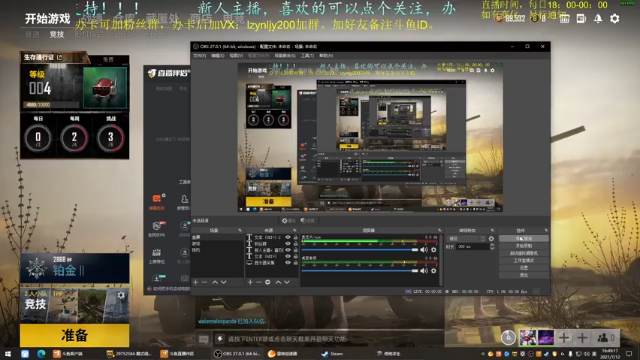Click 开始推流 start streaming button

(x=524, y=238)
